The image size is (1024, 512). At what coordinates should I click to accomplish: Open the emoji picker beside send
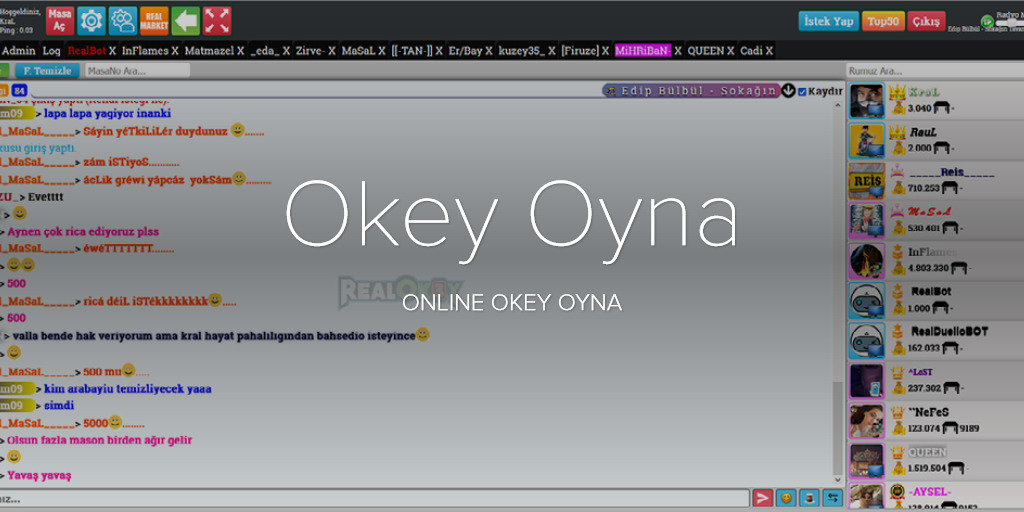(x=787, y=498)
